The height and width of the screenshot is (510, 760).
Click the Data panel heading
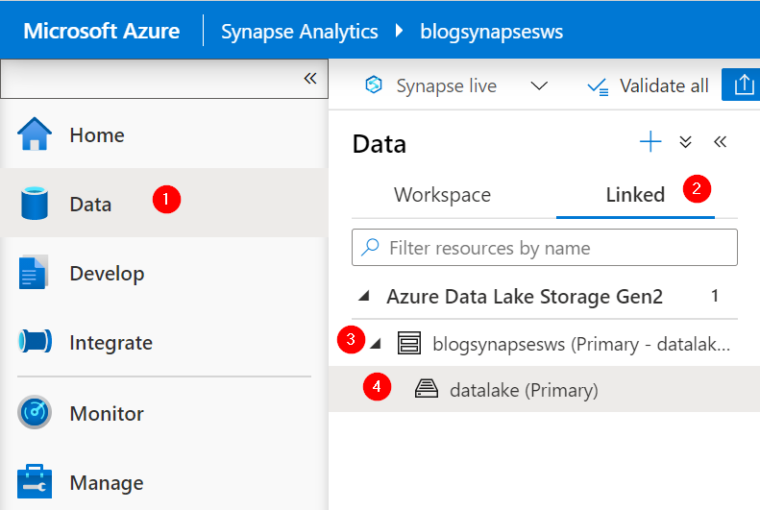click(379, 144)
